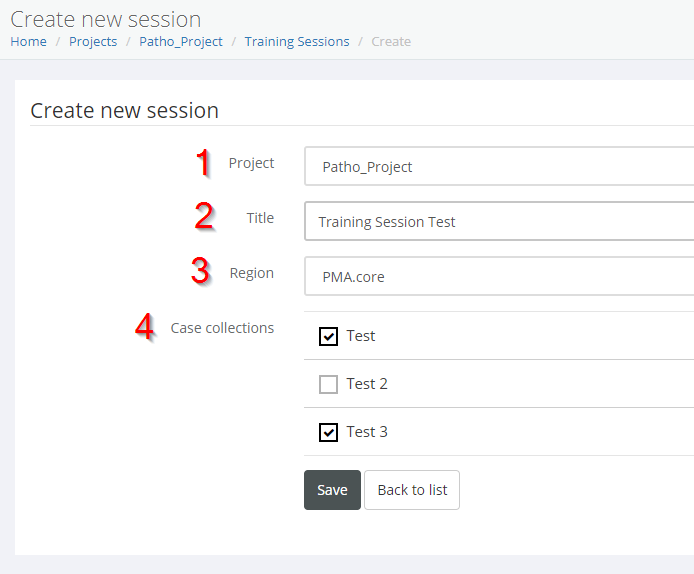Enable the Test 2 case collection checkbox

(x=328, y=384)
